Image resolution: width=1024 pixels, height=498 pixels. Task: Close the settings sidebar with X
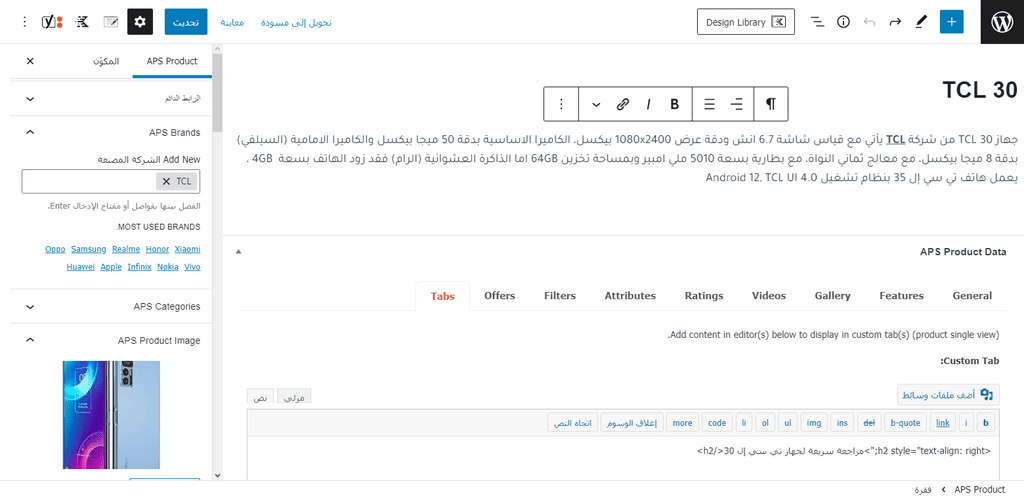pos(30,61)
